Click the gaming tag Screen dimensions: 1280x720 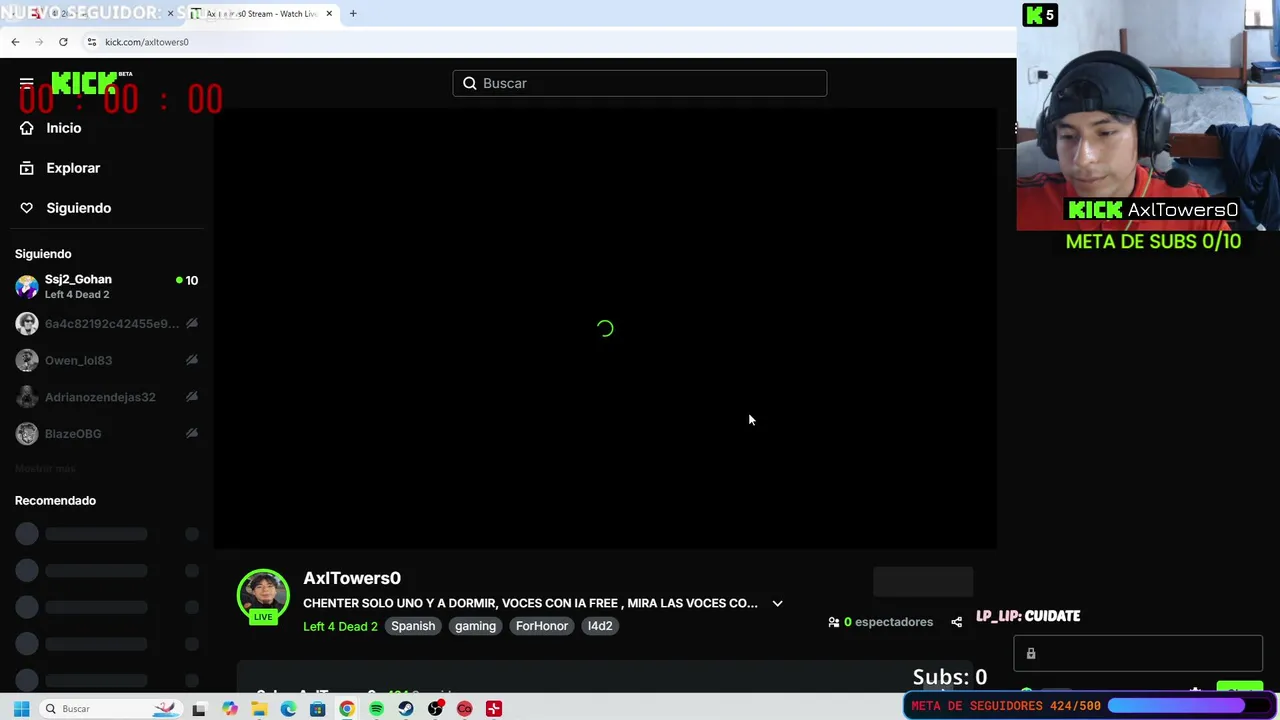pyautogui.click(x=475, y=626)
